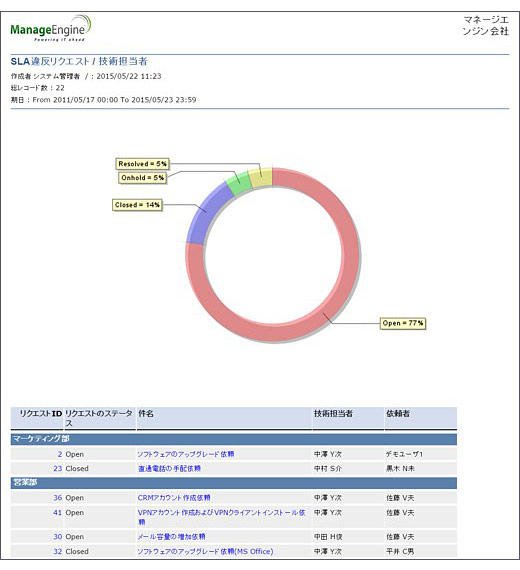Click the Open status in request 2 row
This screenshot has width=520, height=570.
75,454
